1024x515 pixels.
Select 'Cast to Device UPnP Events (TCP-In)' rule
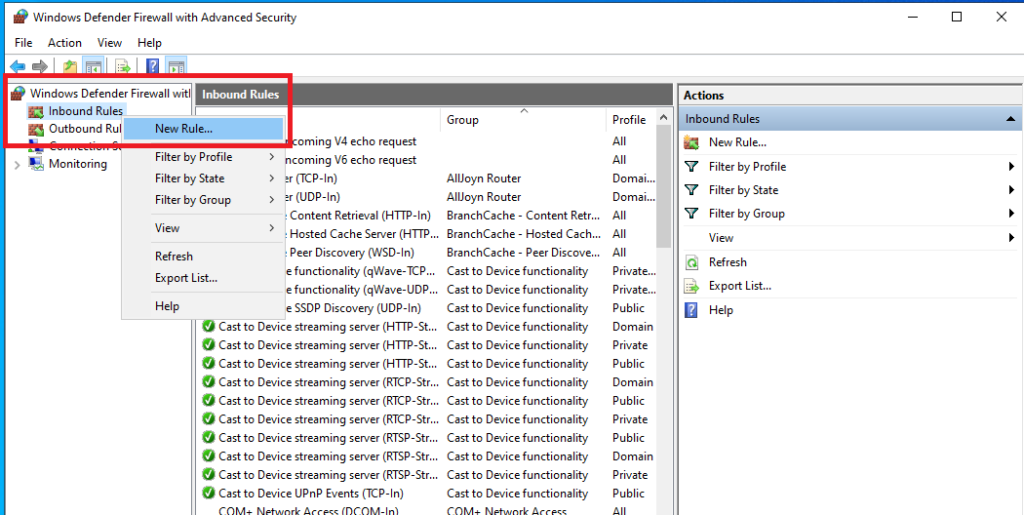(x=311, y=493)
